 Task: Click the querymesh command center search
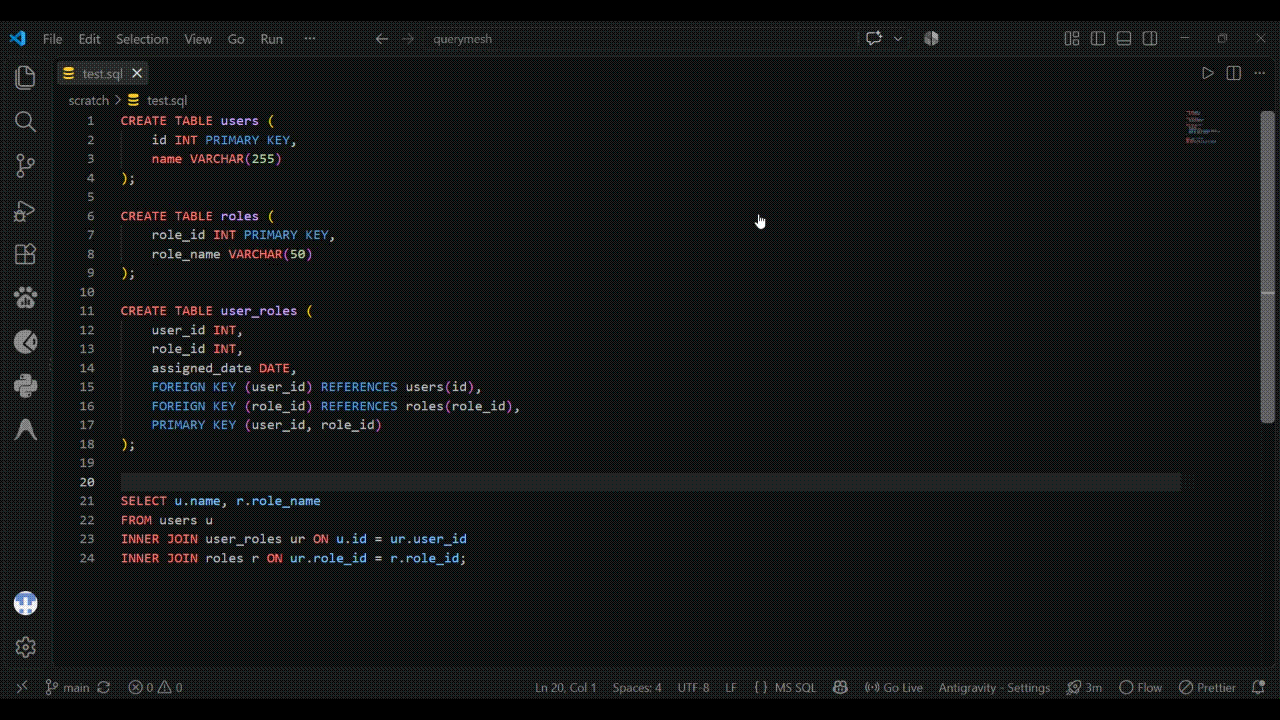tap(462, 39)
